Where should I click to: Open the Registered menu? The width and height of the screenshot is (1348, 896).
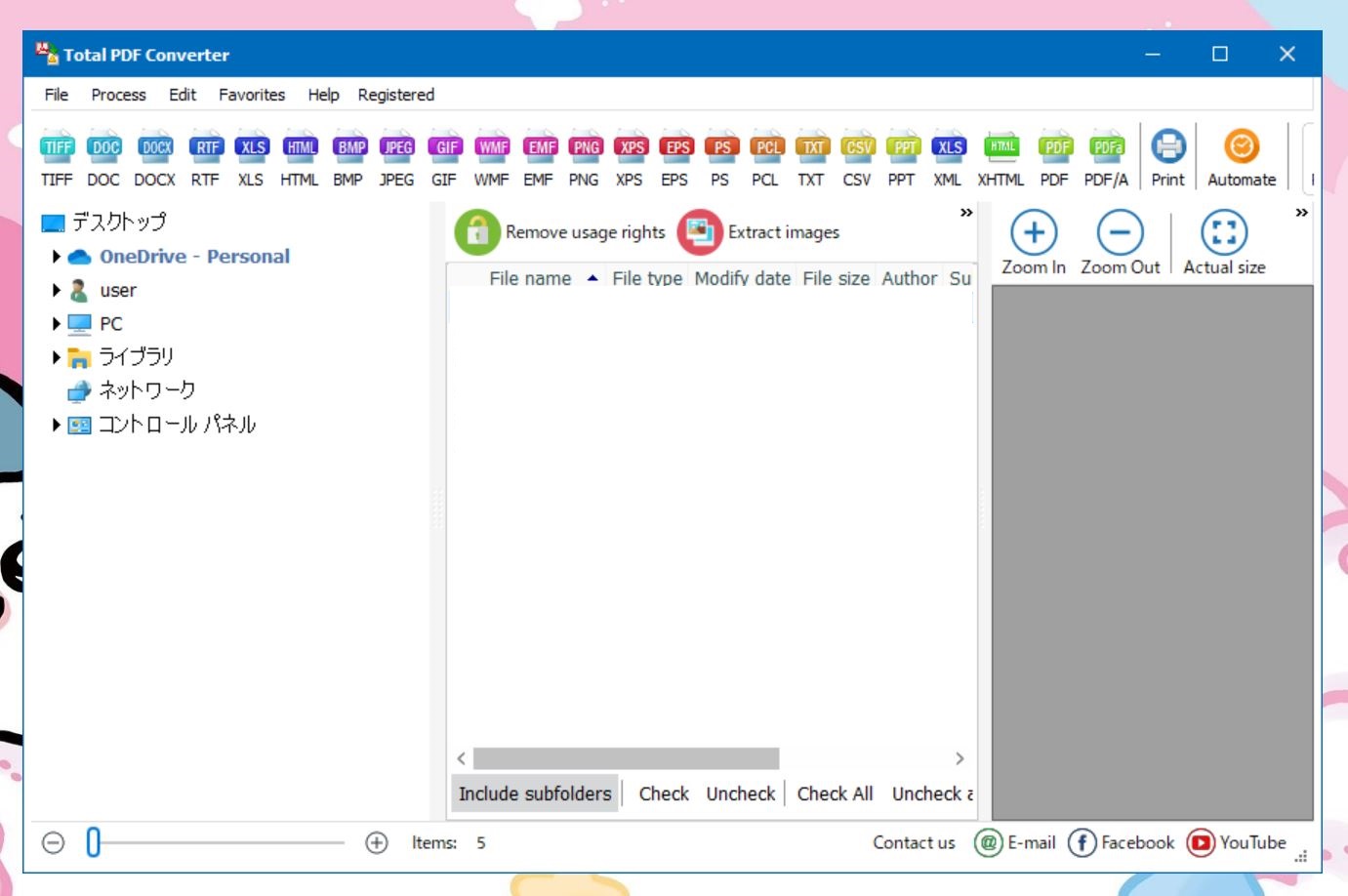395,95
